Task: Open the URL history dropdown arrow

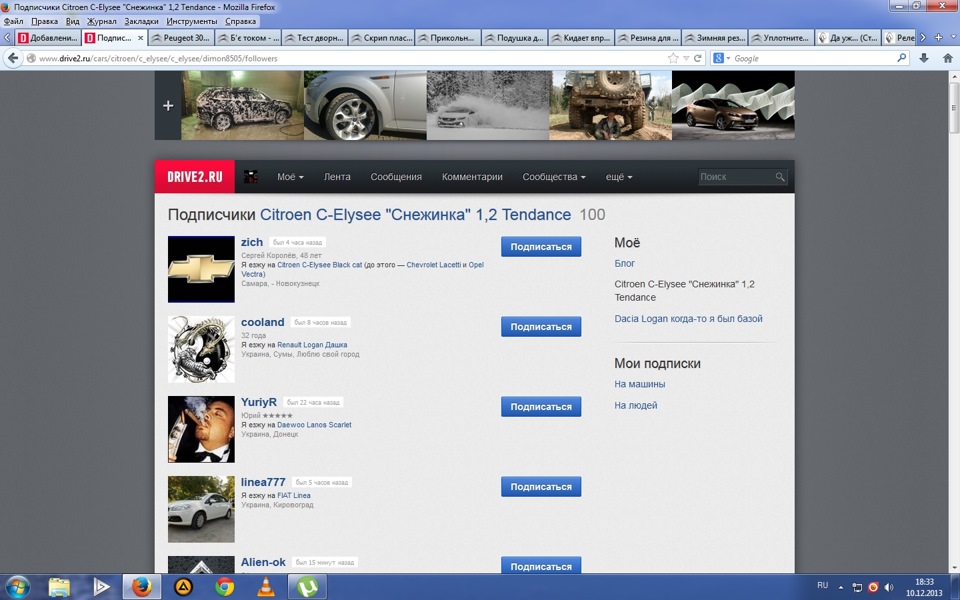Action: pos(686,58)
